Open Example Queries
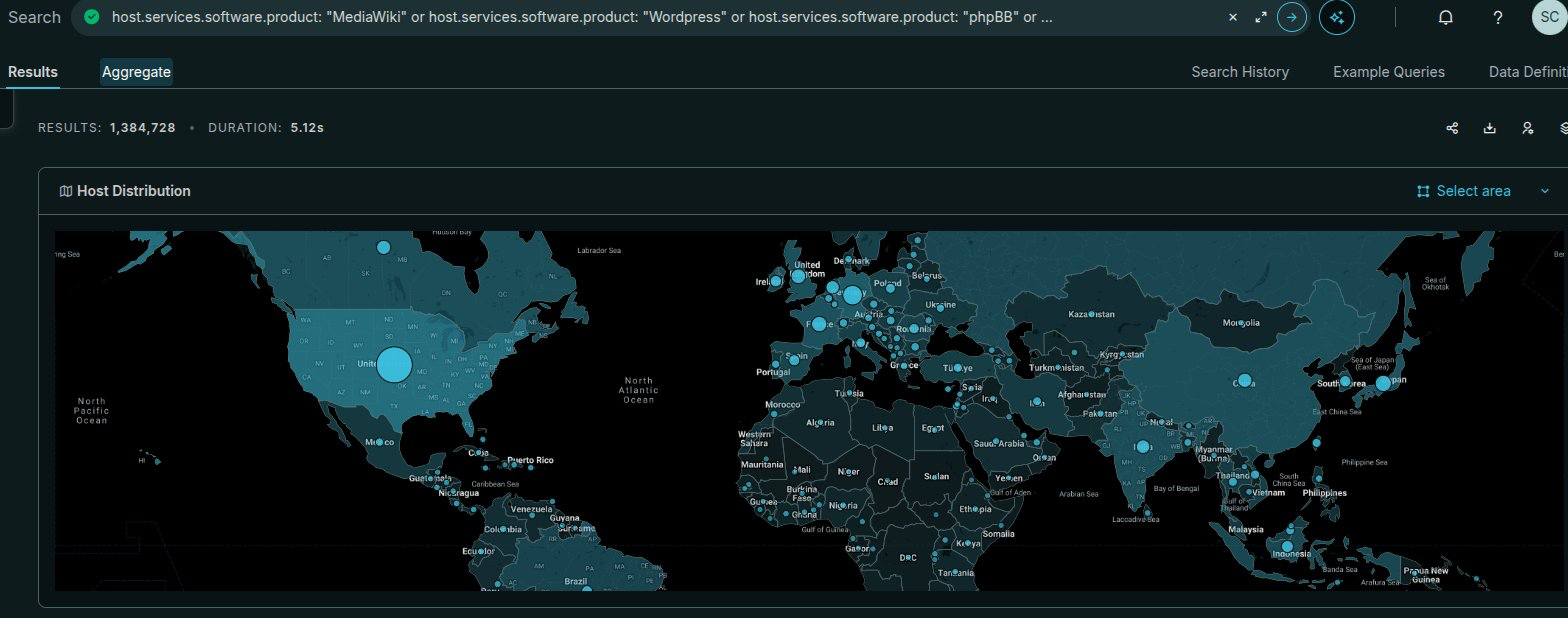Viewport: 1568px width, 618px height. point(1389,72)
